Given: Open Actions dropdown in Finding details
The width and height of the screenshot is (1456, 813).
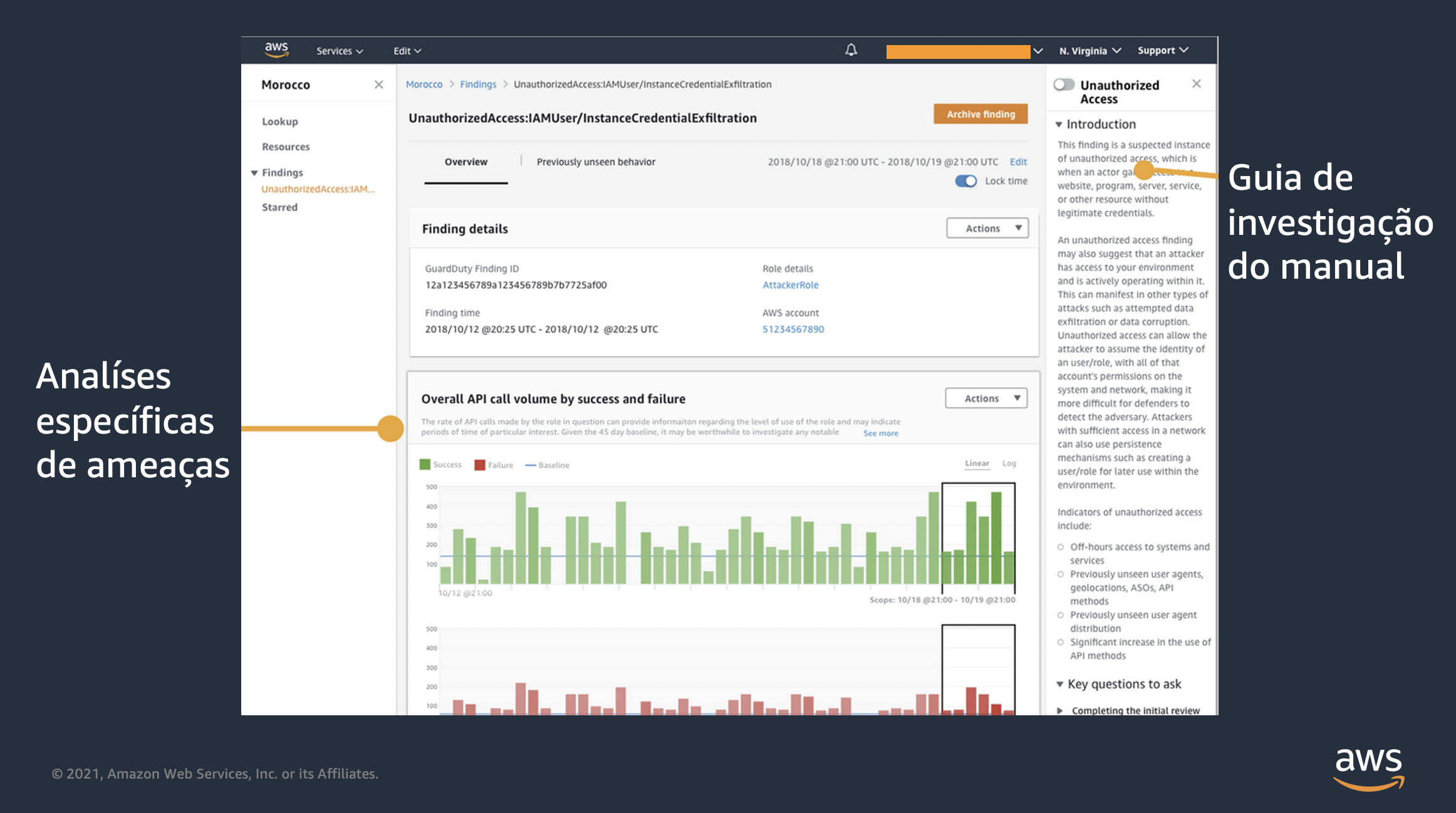Looking at the screenshot, I should coord(987,229).
